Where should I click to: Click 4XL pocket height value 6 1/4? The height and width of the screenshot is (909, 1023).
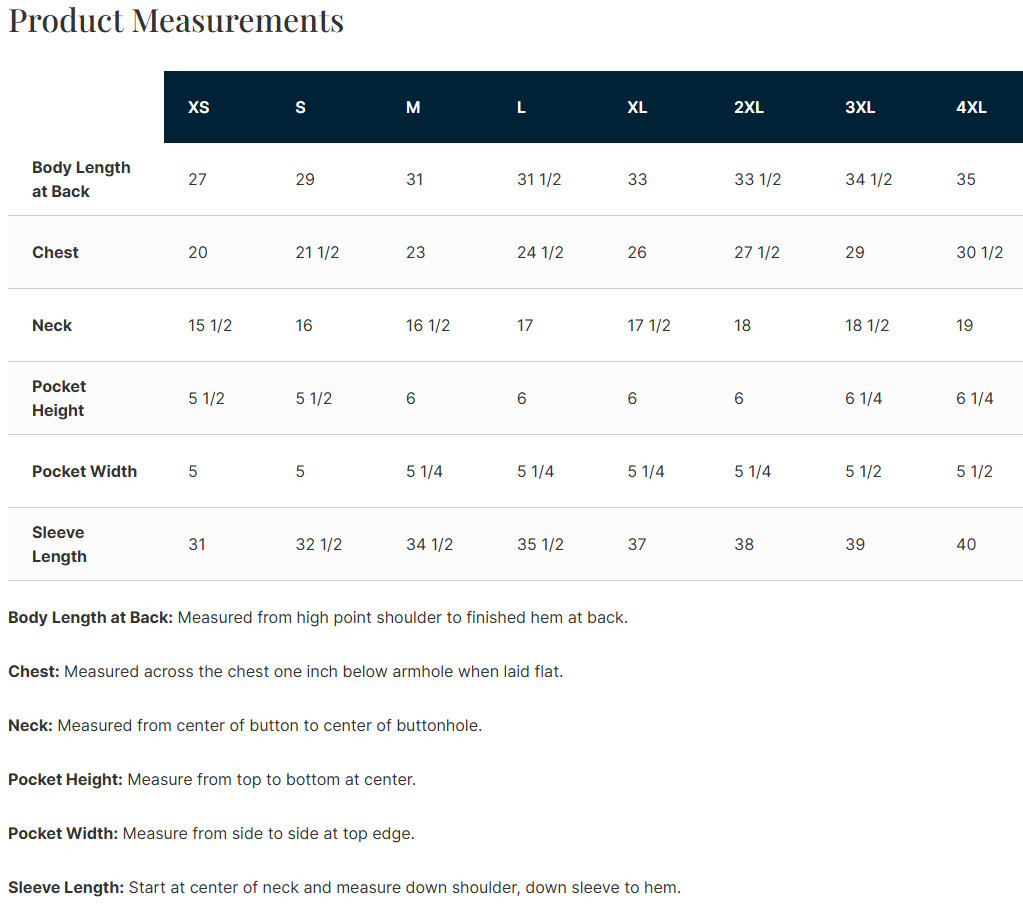click(974, 398)
